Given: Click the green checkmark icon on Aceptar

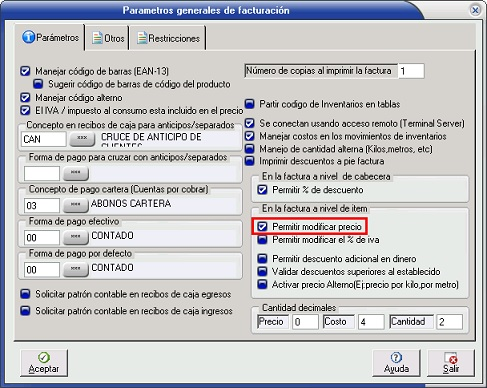Looking at the screenshot, I should click(44, 358).
